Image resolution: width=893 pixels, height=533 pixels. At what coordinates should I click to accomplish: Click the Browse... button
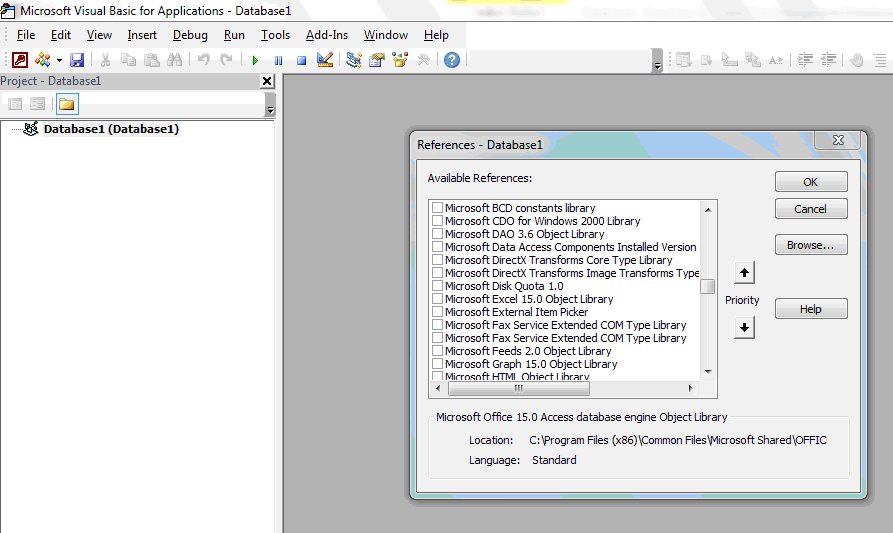point(811,245)
